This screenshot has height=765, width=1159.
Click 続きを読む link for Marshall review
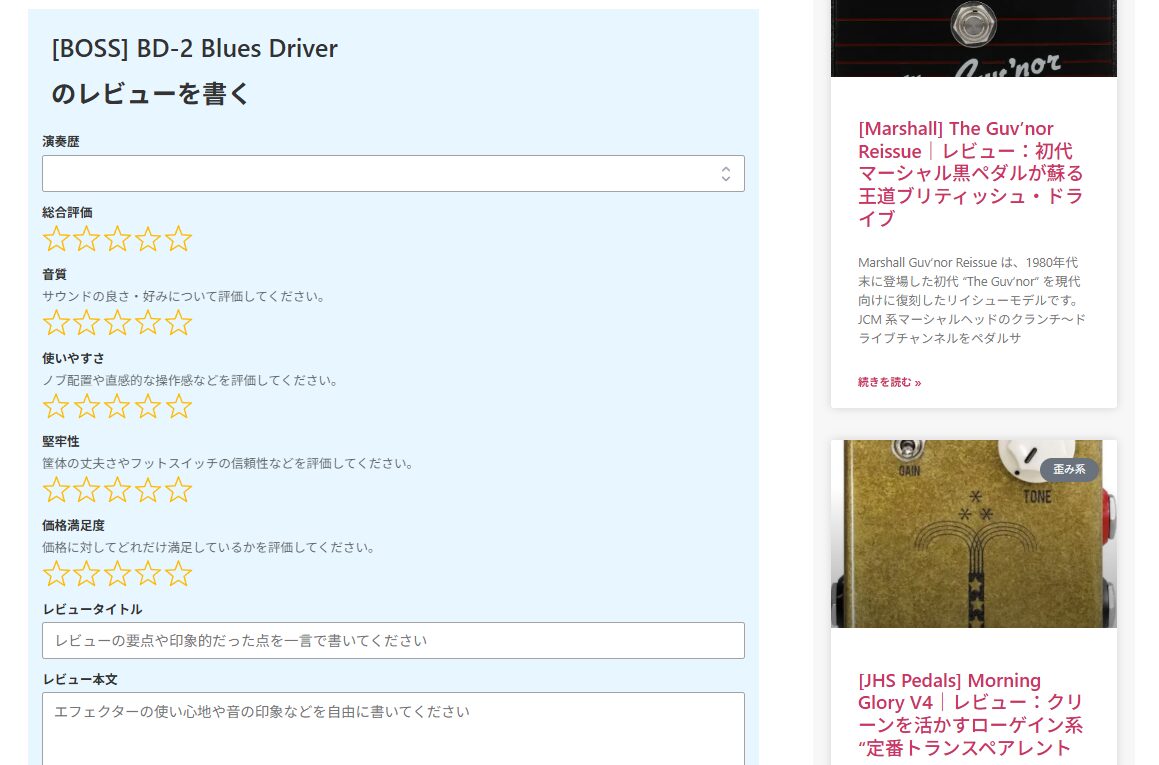click(x=889, y=382)
